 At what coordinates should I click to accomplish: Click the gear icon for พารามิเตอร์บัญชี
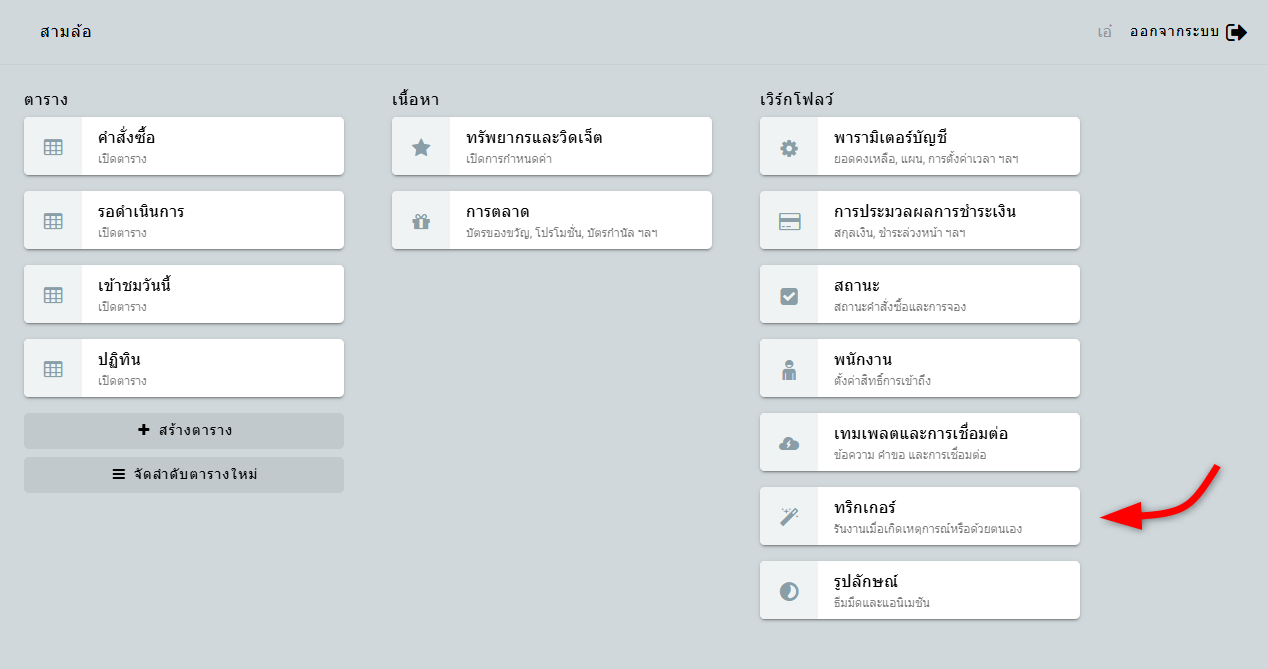789,147
